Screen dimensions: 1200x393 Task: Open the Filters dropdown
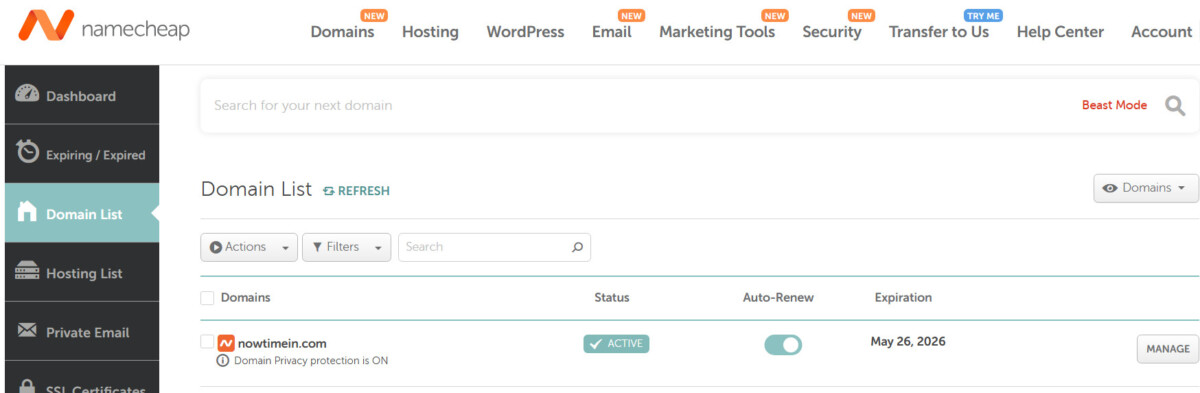(346, 247)
